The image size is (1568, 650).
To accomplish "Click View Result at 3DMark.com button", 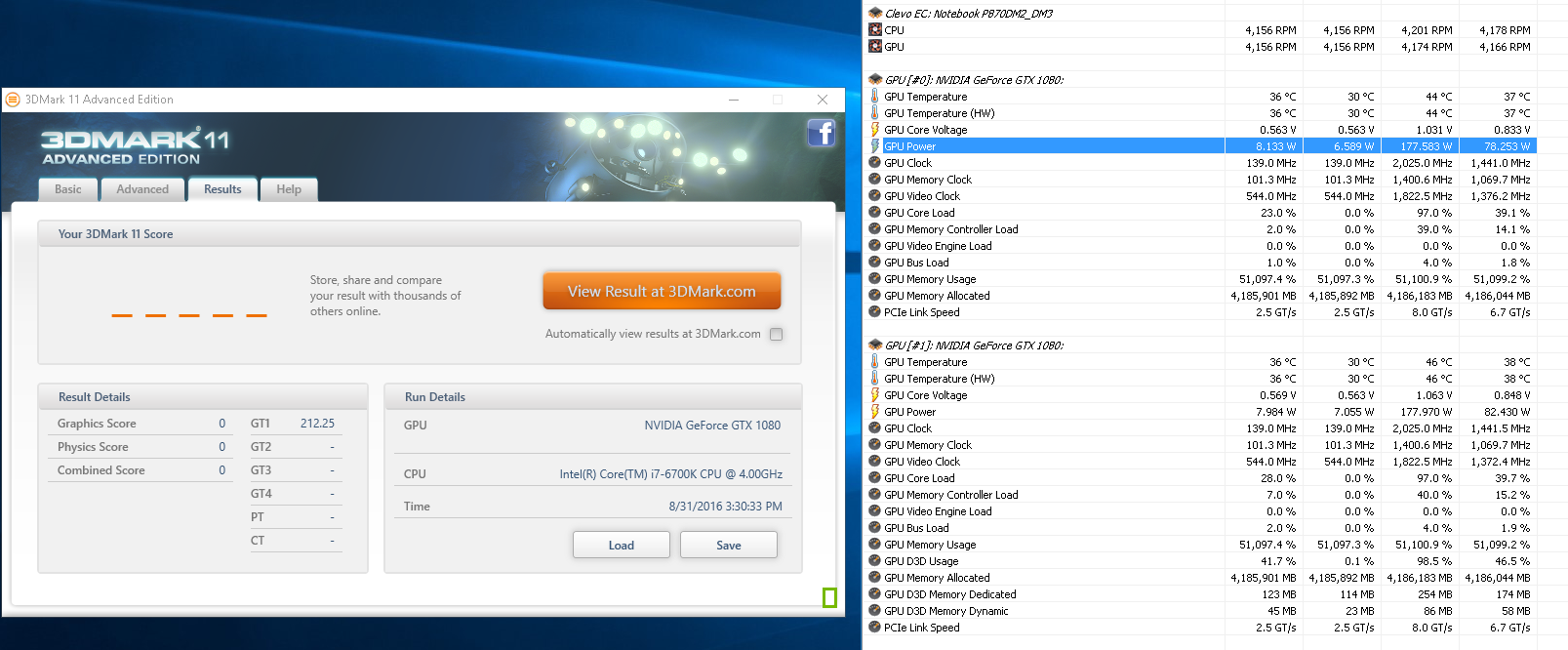I will pos(663,291).
